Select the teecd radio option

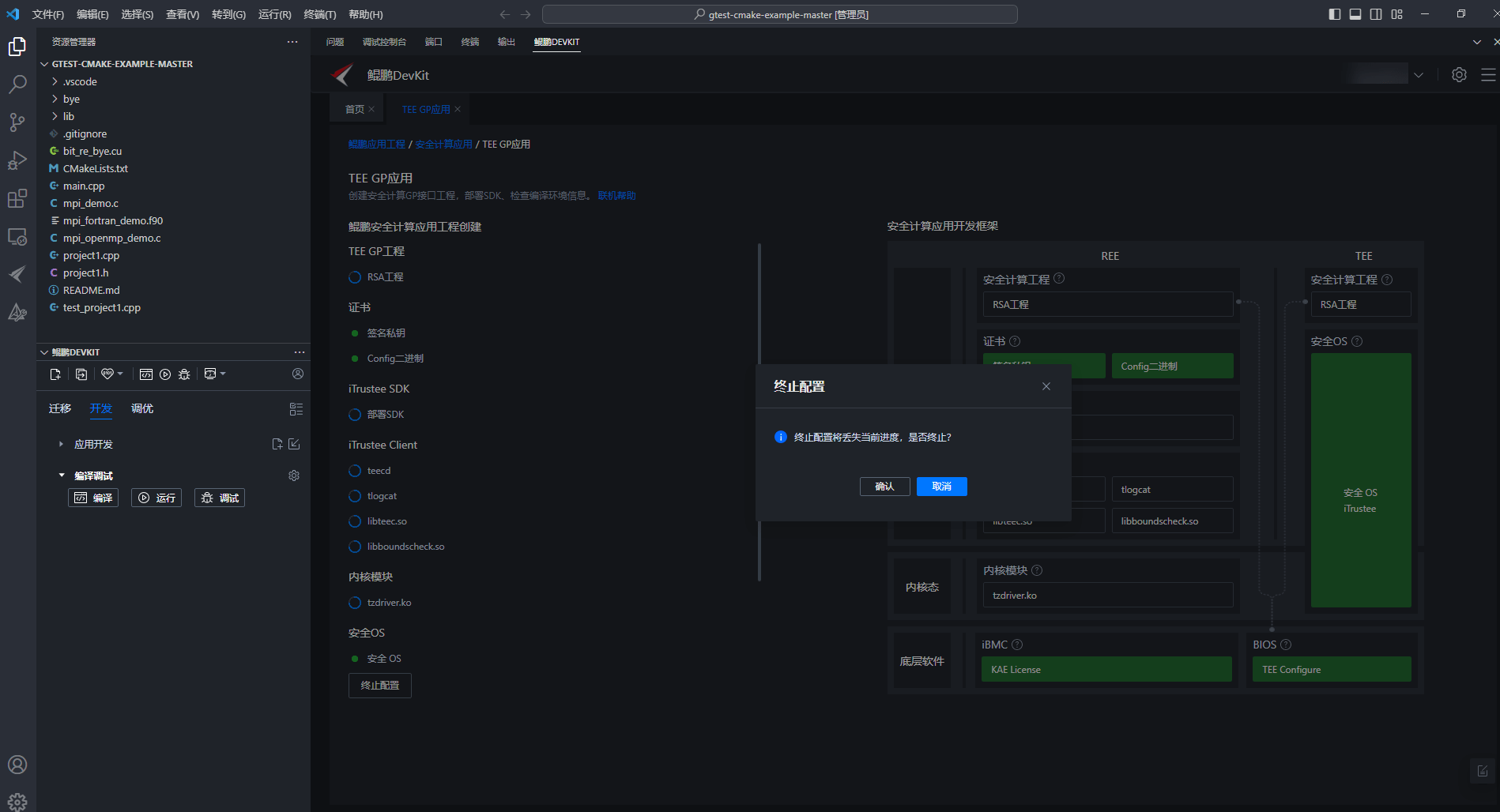pyautogui.click(x=355, y=471)
